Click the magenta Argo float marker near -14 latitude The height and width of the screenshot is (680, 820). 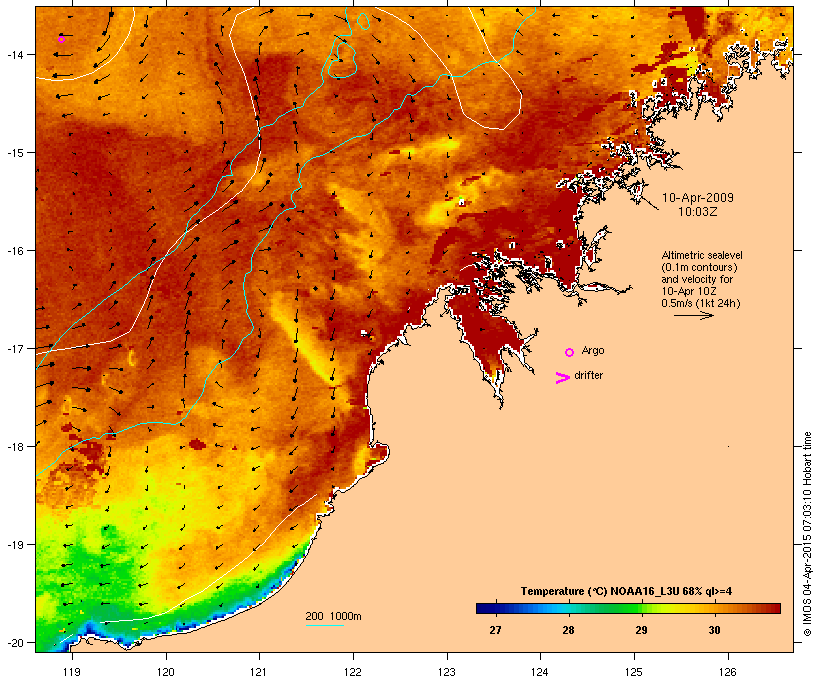61,39
